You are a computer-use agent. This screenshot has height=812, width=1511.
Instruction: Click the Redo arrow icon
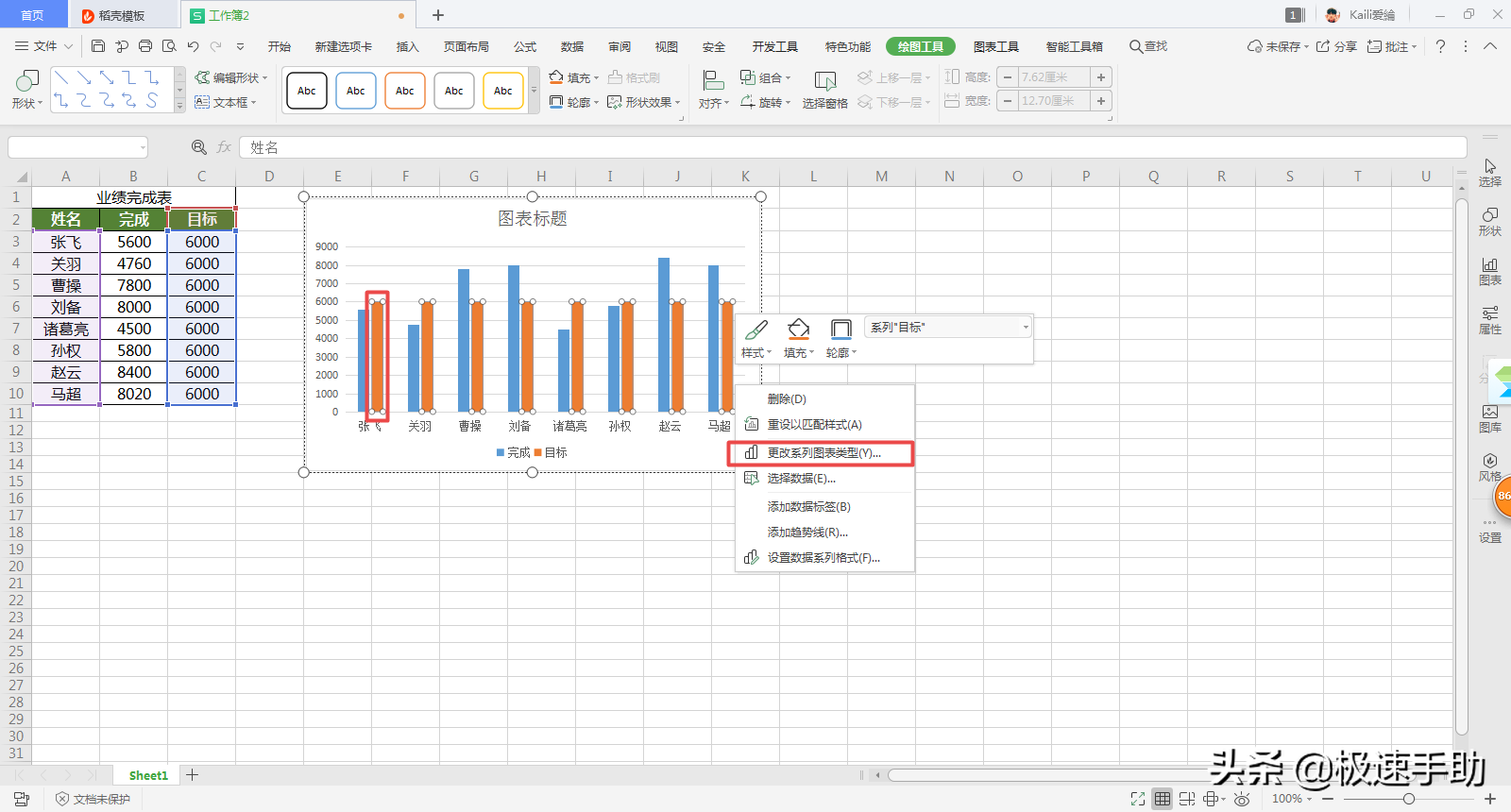pyautogui.click(x=216, y=46)
